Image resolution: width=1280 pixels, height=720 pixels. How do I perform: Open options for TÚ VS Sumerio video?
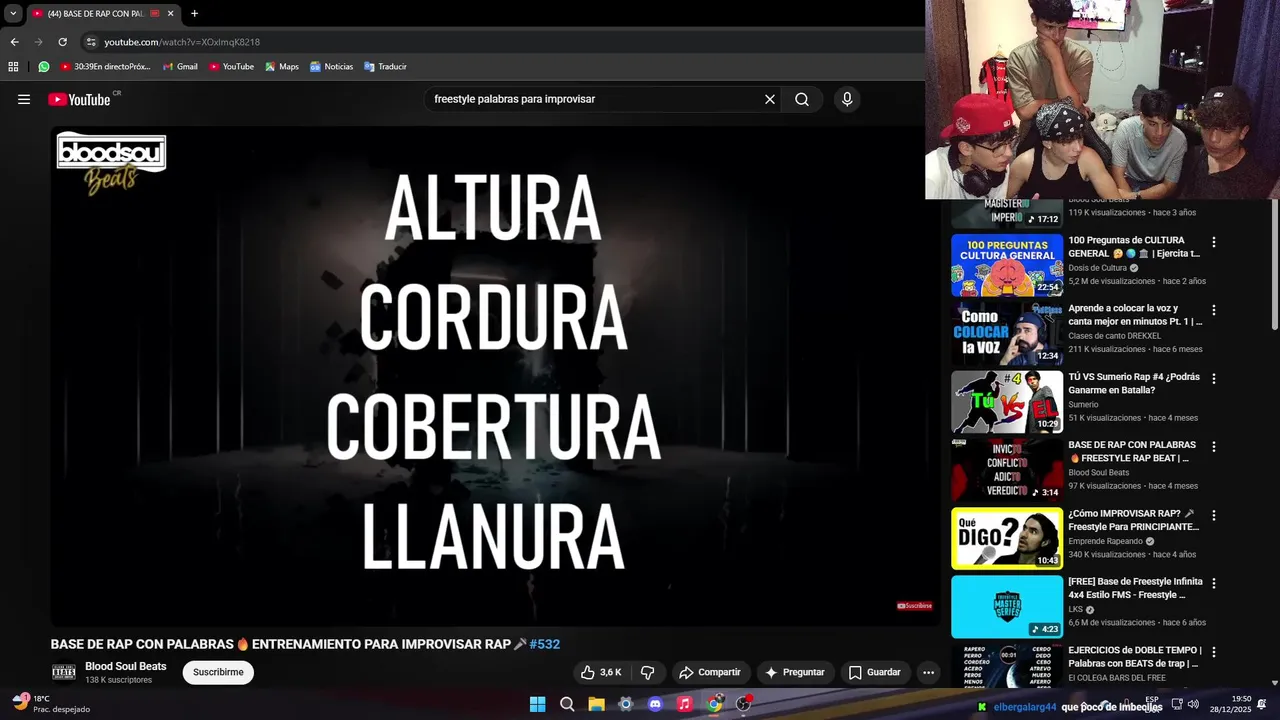coord(1214,379)
